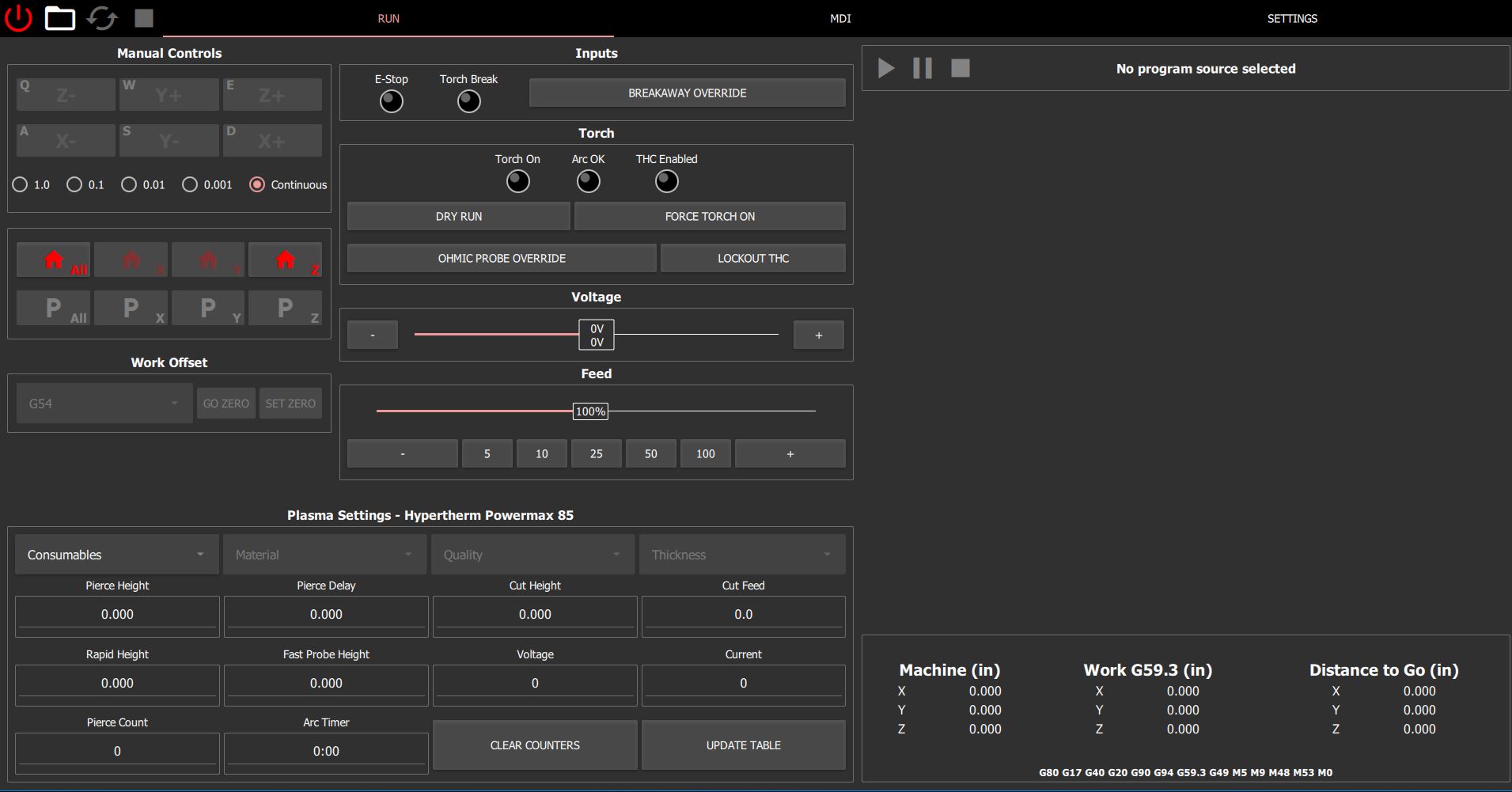Switch to the MDI tab
Viewport: 1512px width, 792px height.
(840, 18)
